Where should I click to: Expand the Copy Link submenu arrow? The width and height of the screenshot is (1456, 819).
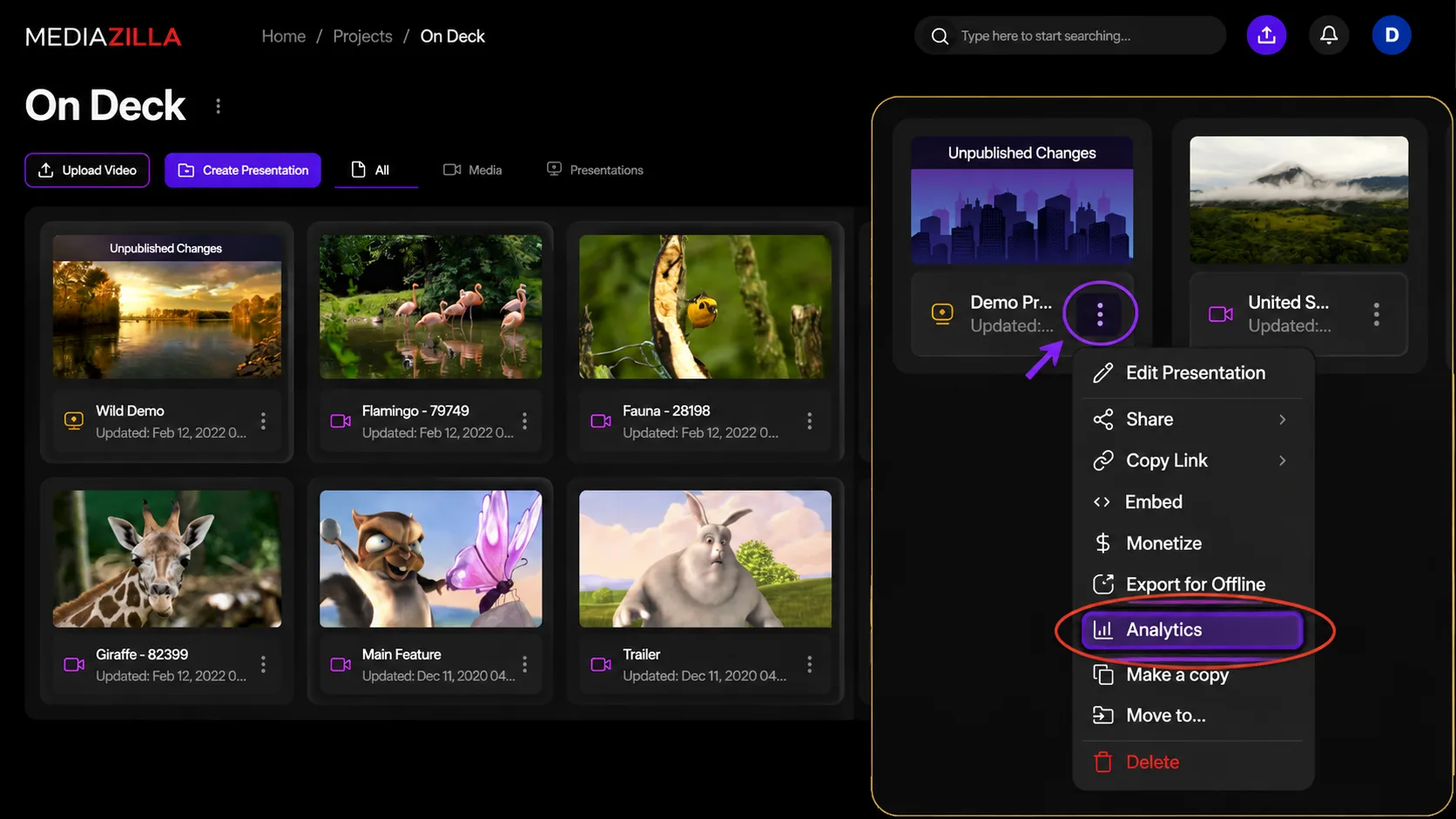click(1282, 460)
